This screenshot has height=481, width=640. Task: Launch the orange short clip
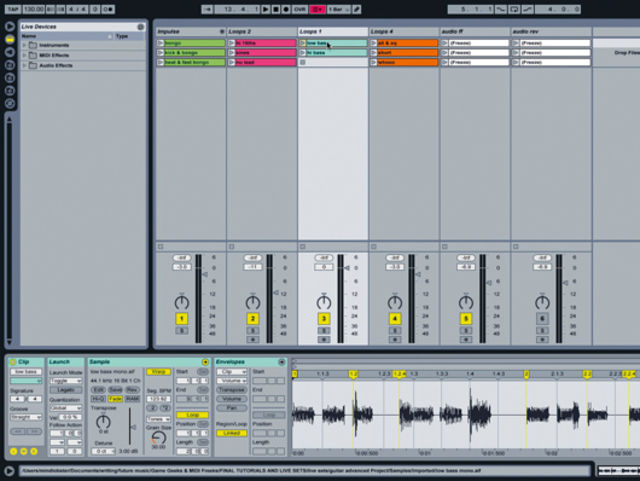pos(373,53)
